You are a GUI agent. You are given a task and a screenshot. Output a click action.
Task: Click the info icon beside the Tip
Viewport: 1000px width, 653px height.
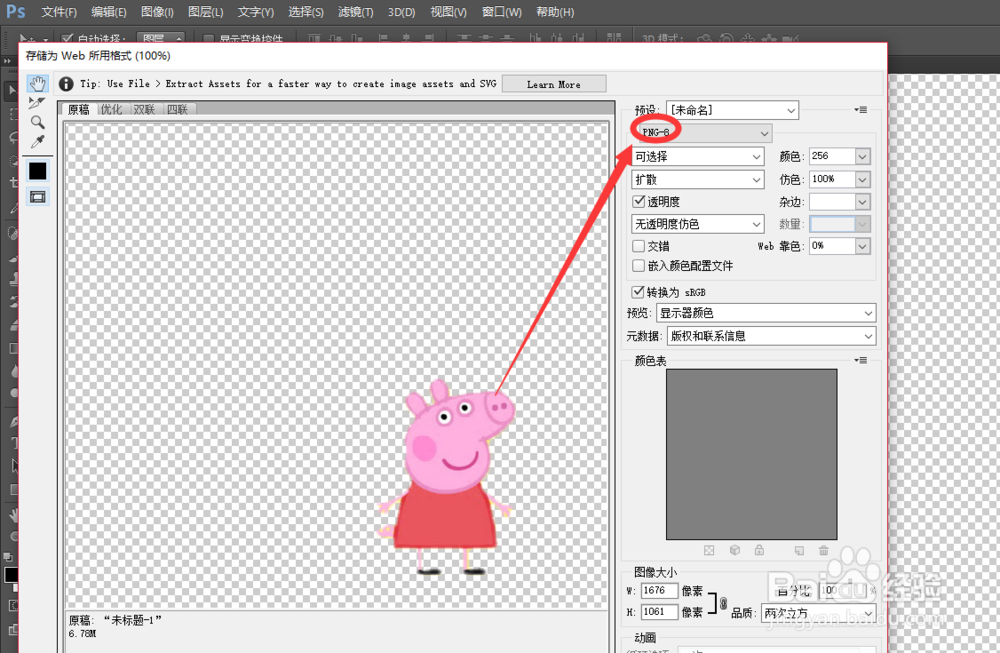pos(66,84)
